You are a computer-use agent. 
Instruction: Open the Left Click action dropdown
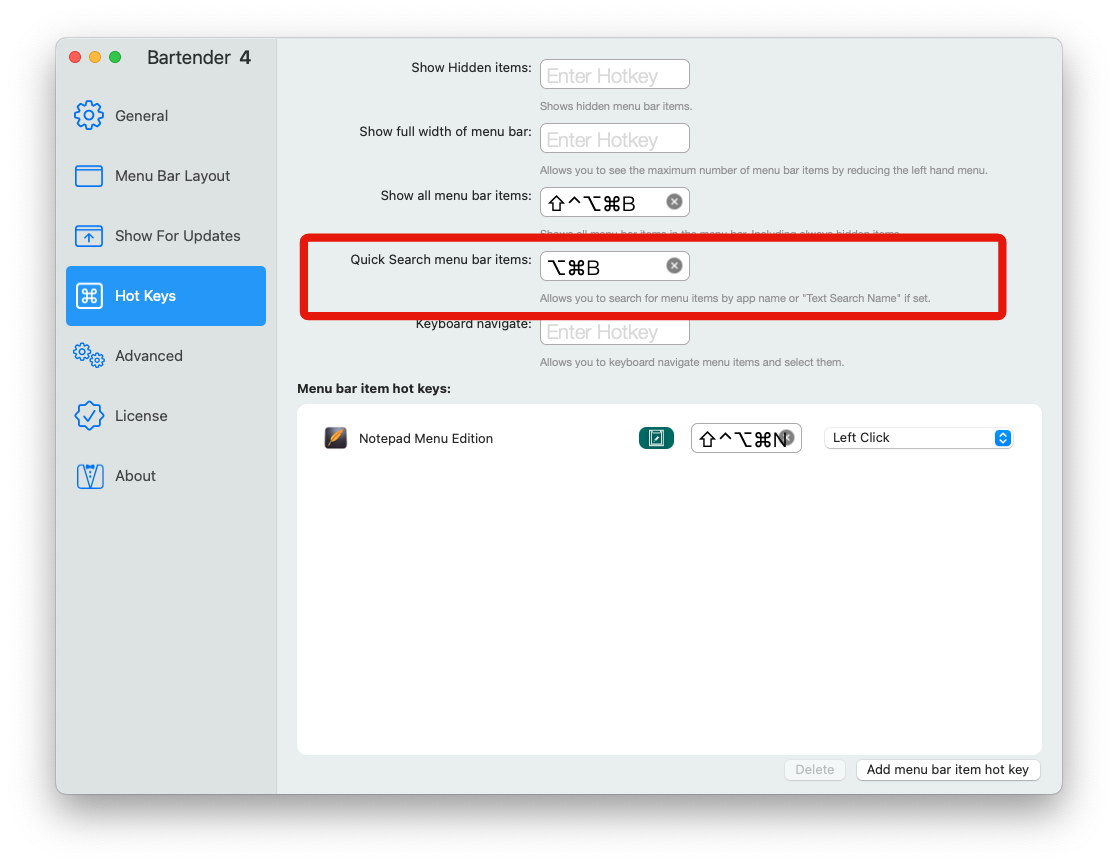pyautogui.click(x=918, y=438)
